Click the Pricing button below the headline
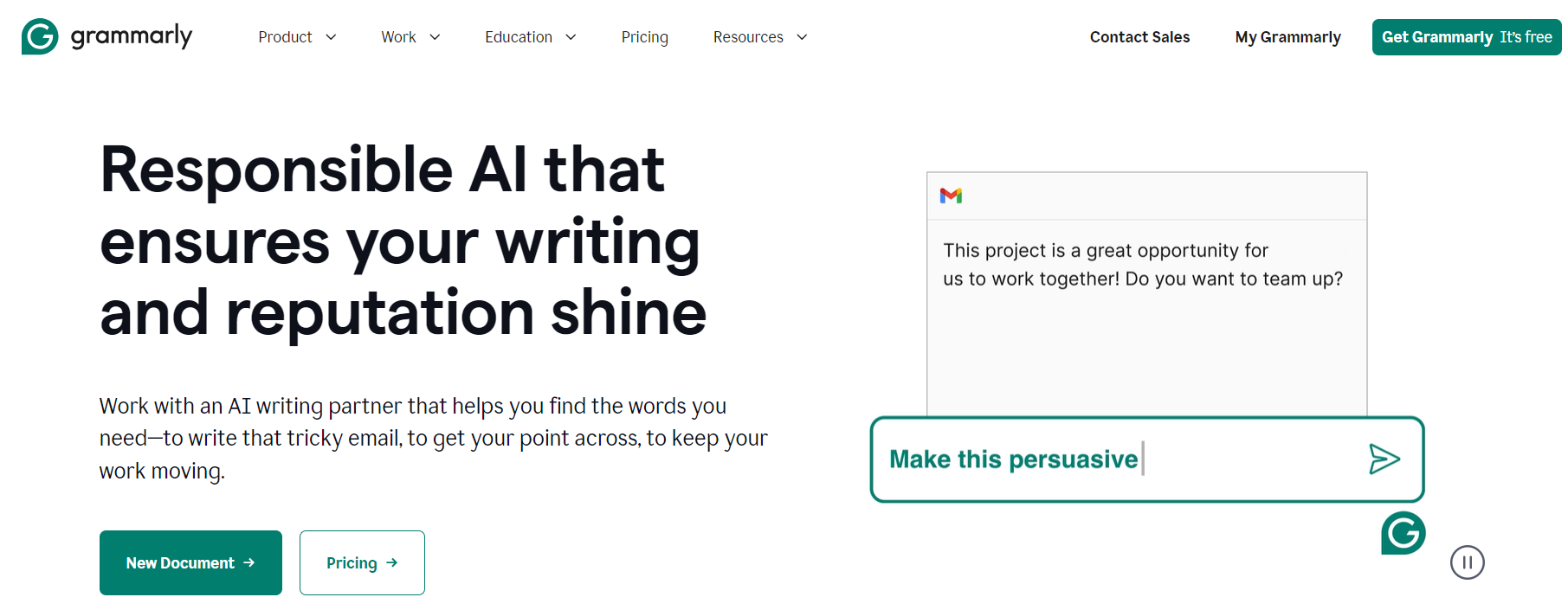Image resolution: width=1568 pixels, height=610 pixels. 362,562
